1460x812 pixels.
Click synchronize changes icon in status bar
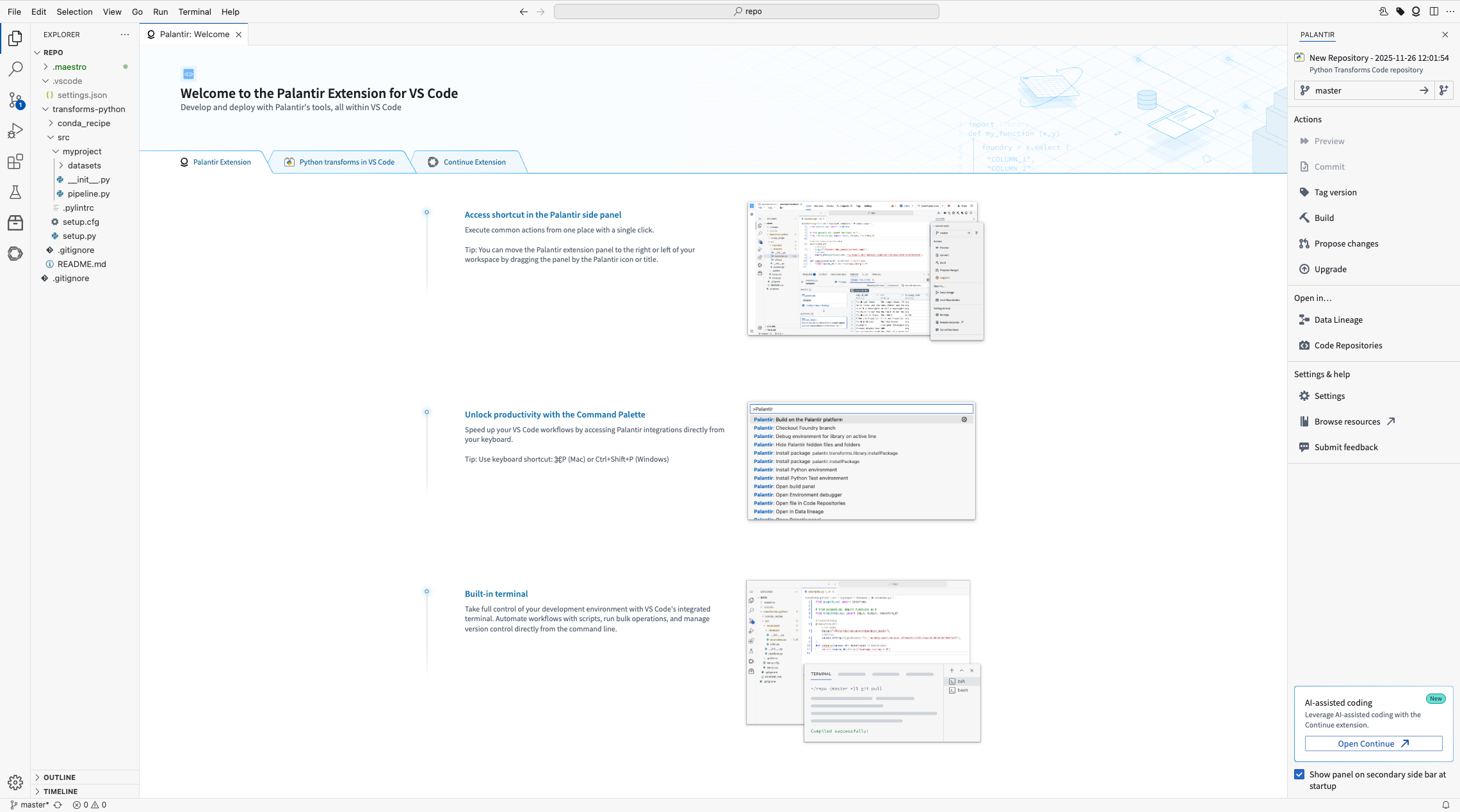click(58, 805)
